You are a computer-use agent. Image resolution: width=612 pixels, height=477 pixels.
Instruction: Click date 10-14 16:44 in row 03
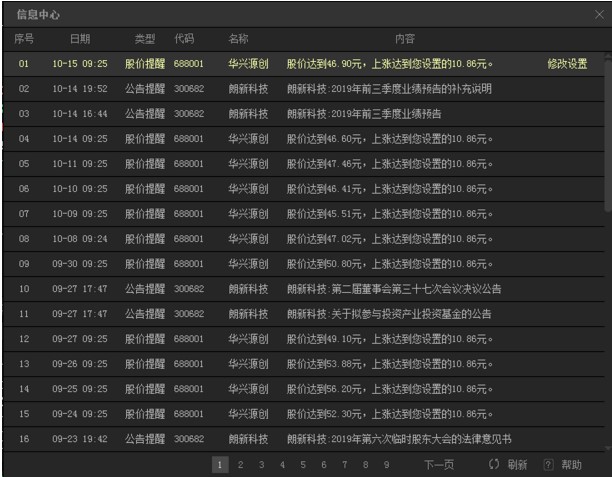[x=80, y=114]
